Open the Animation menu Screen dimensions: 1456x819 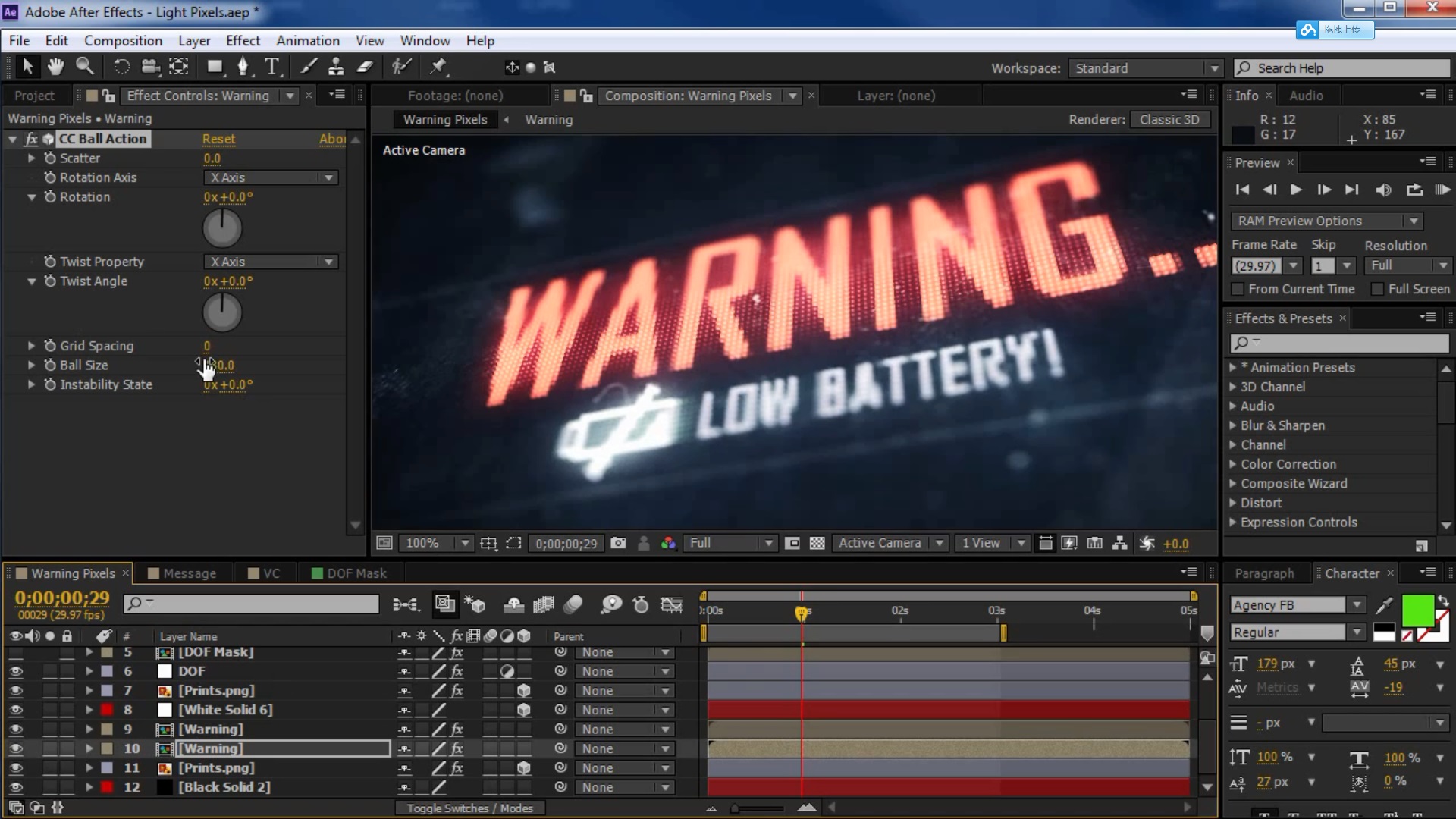(x=307, y=40)
